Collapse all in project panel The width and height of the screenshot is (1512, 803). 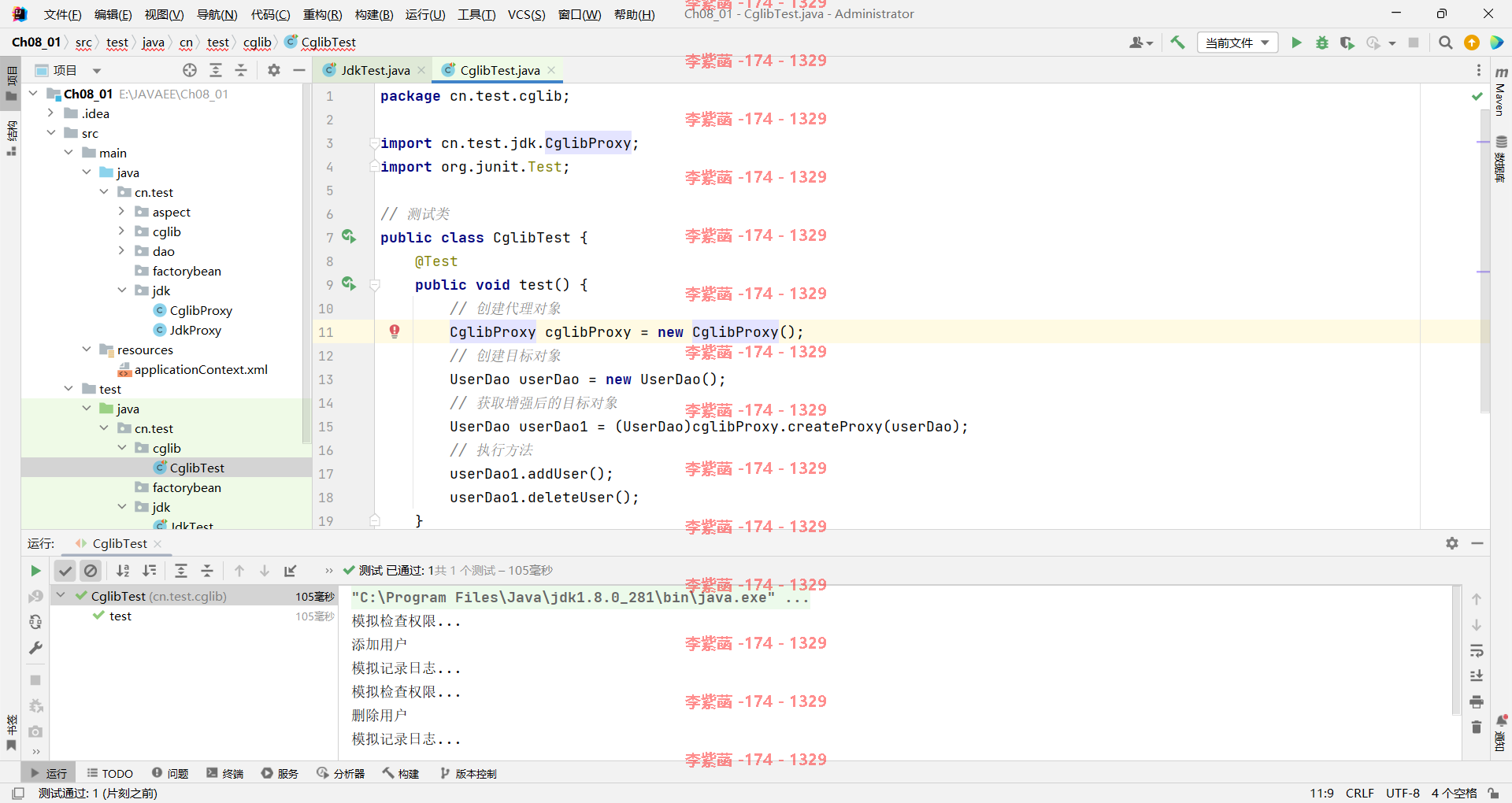(x=241, y=70)
